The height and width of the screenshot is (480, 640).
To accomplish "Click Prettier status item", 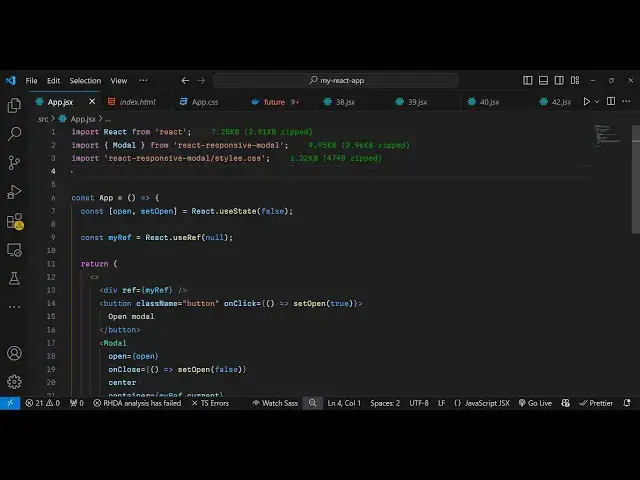I will [x=596, y=403].
